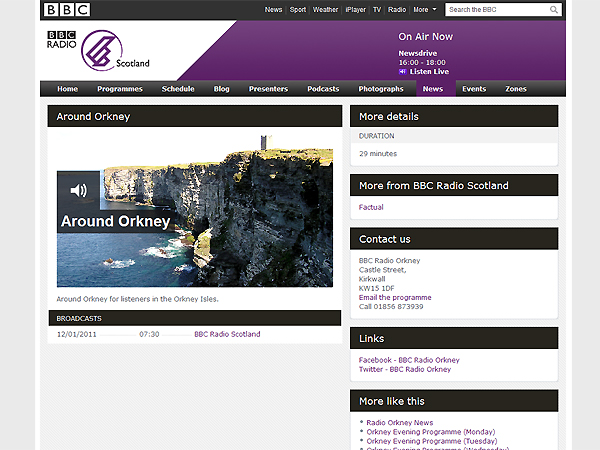Open Orkney Evening Programme (Tuesday) link
The height and width of the screenshot is (450, 600).
click(x=432, y=441)
